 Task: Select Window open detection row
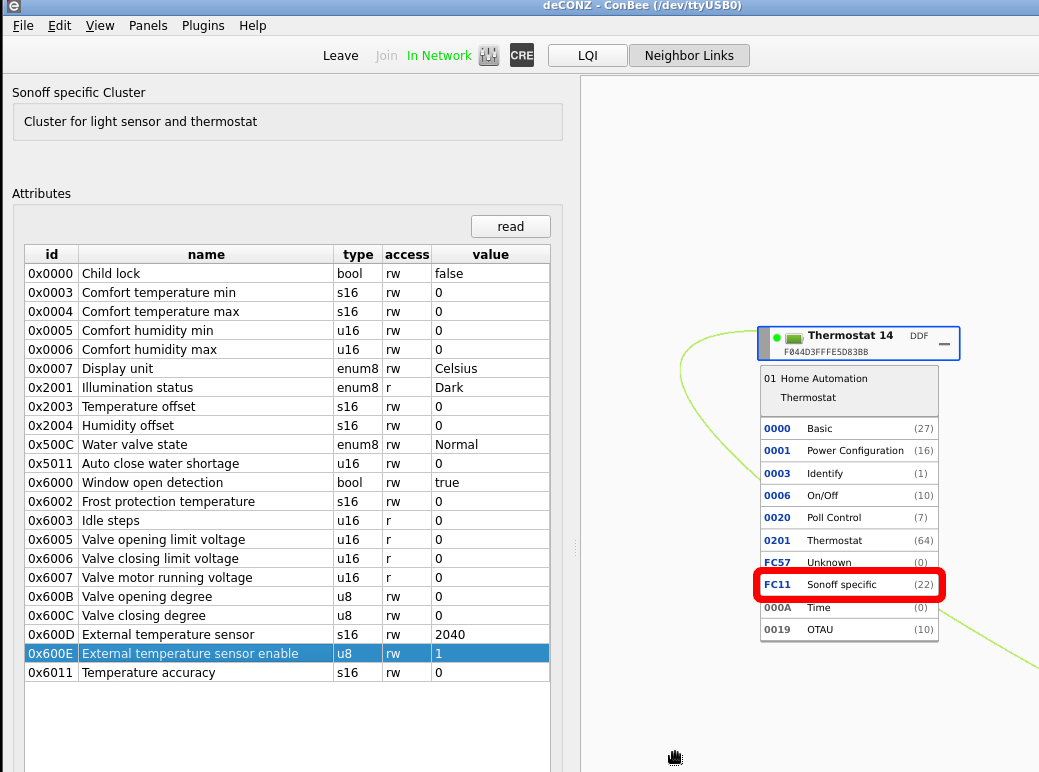(x=287, y=482)
